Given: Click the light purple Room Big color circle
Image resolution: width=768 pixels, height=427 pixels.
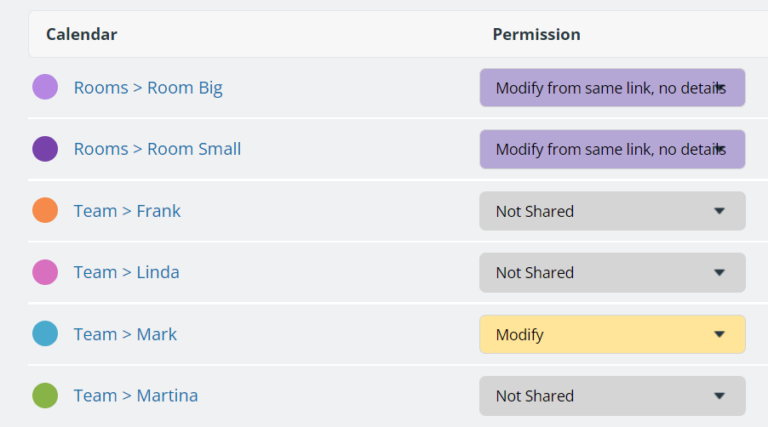Looking at the screenshot, I should coord(45,87).
